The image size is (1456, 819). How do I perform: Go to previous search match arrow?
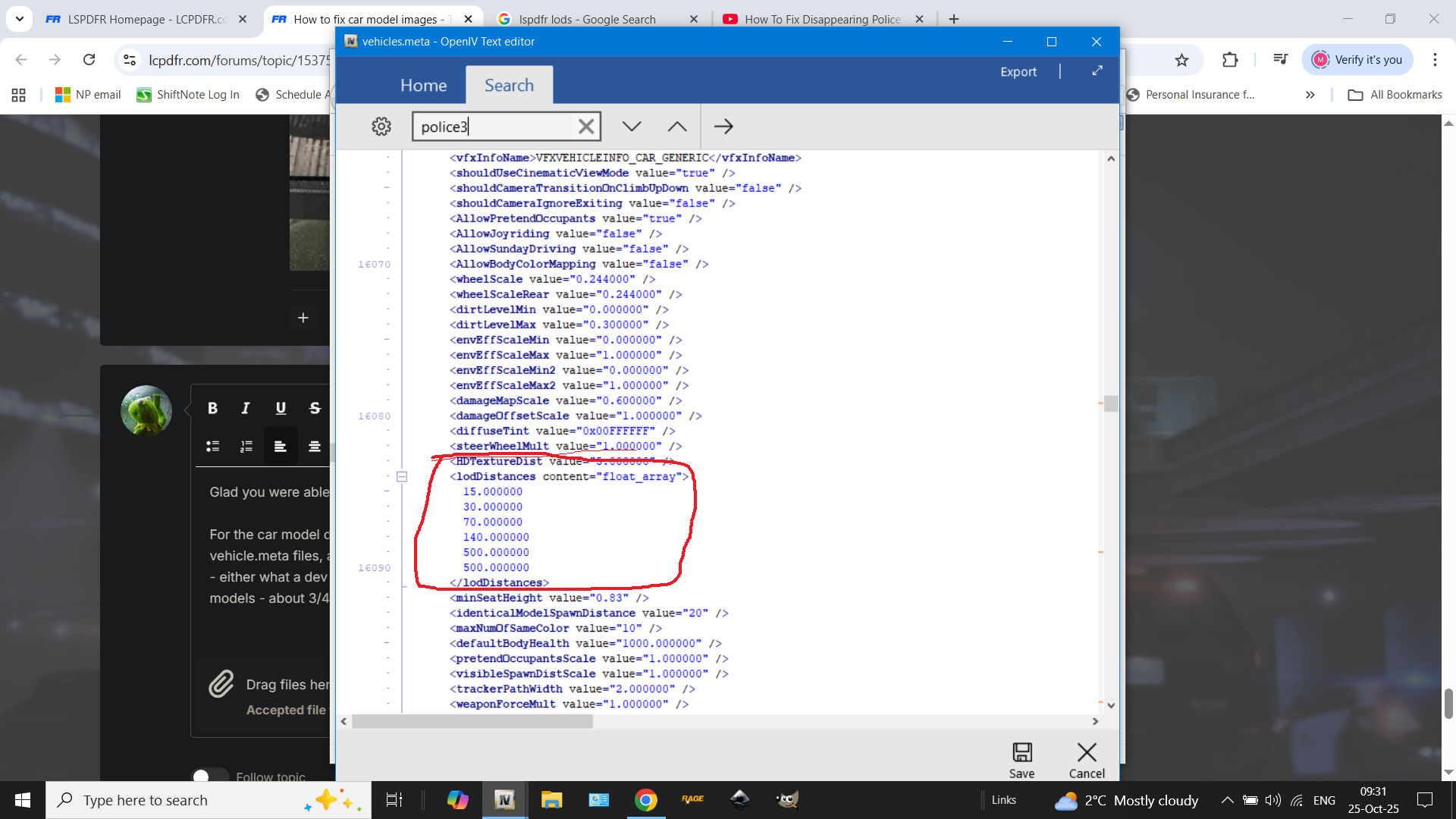pyautogui.click(x=677, y=127)
